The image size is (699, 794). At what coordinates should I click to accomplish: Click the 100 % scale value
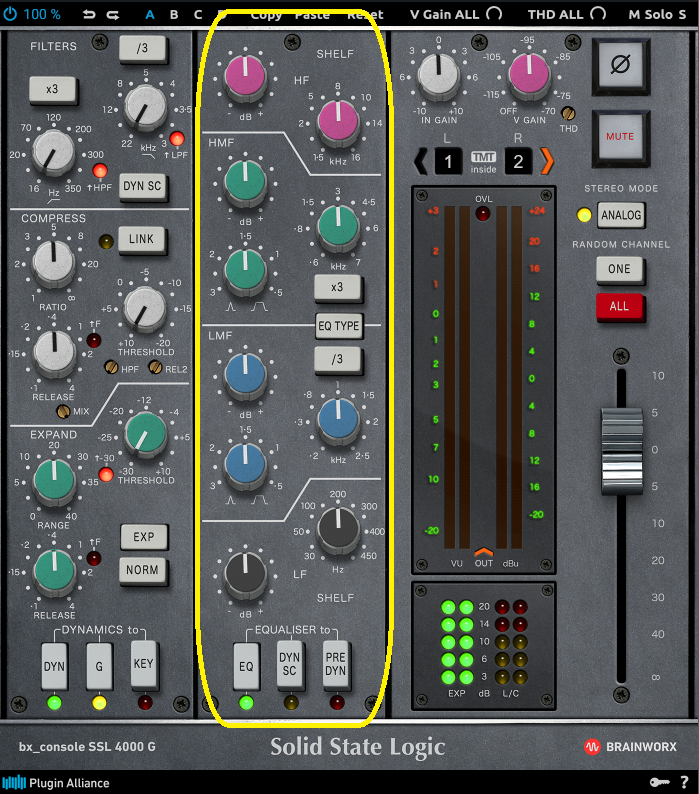[42, 14]
